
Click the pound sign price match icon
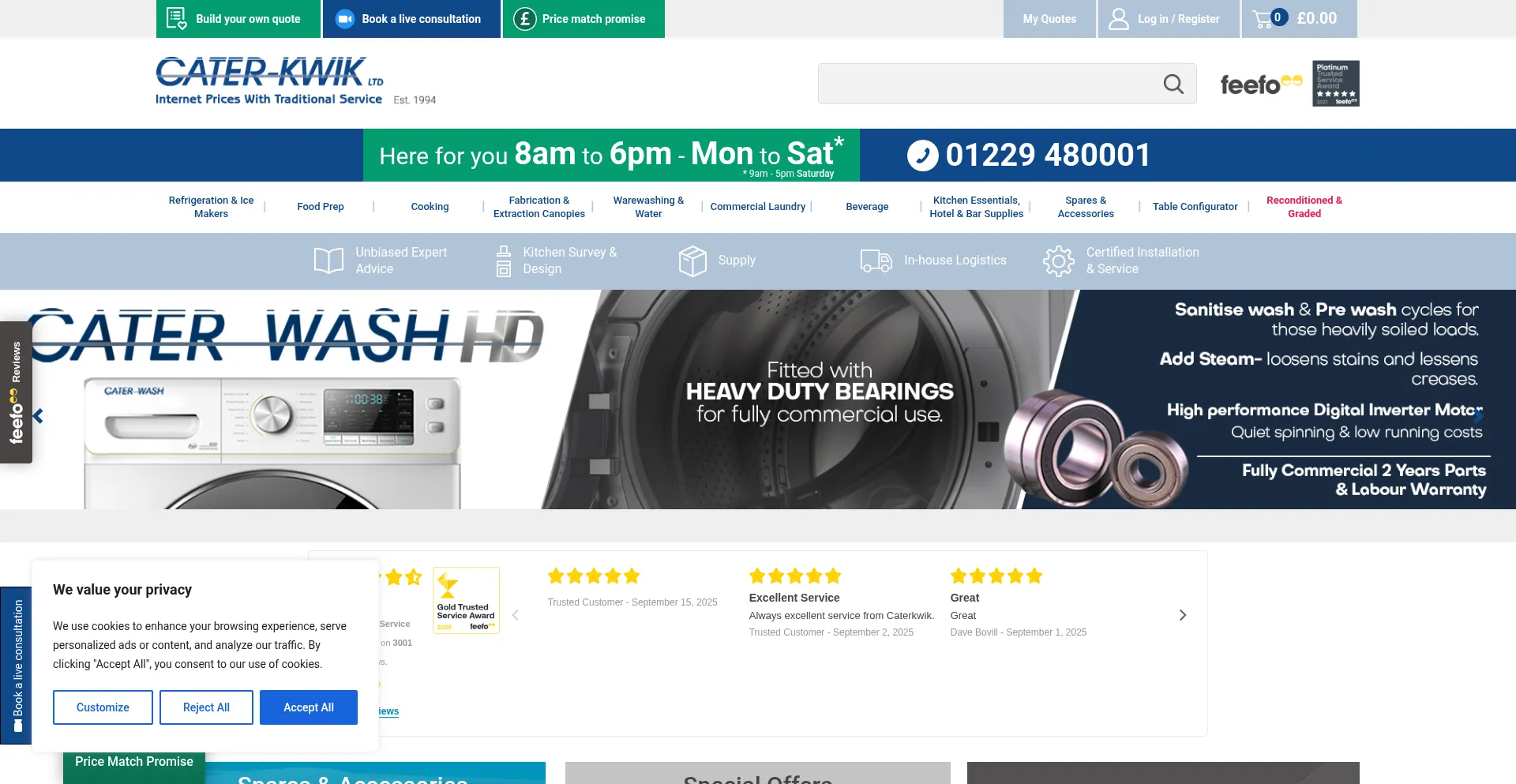coord(525,18)
